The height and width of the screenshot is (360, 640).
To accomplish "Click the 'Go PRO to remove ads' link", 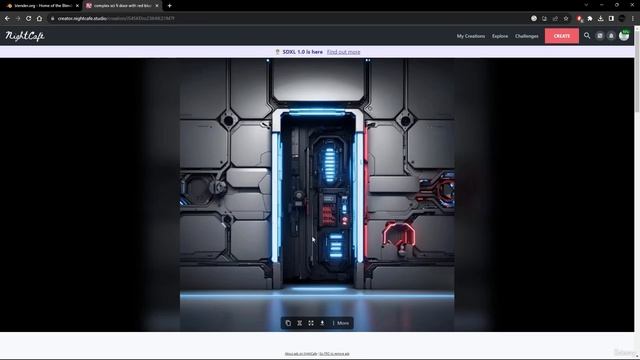I will (334, 353).
